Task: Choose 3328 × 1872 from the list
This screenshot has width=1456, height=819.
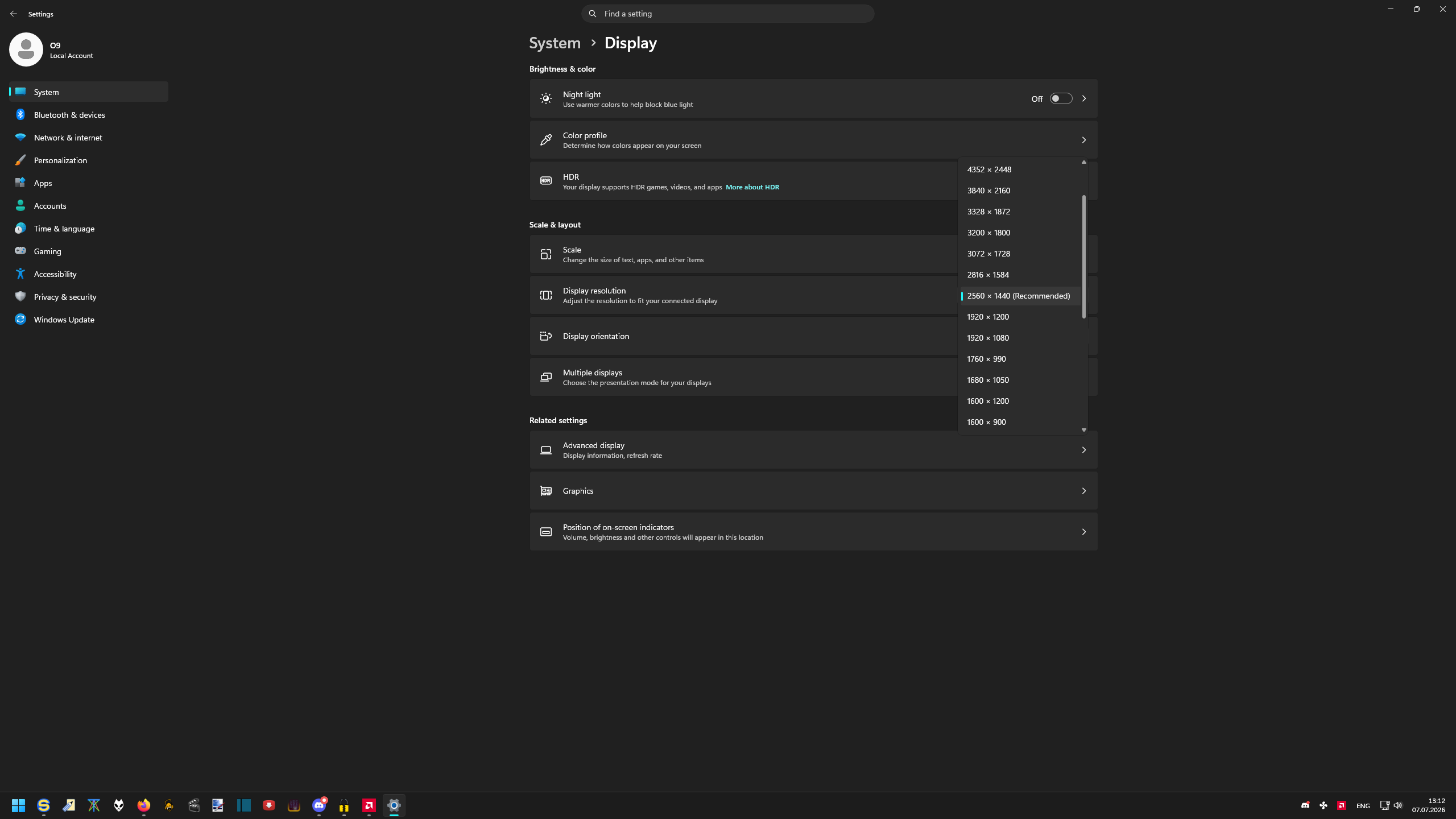Action: tap(1020, 212)
